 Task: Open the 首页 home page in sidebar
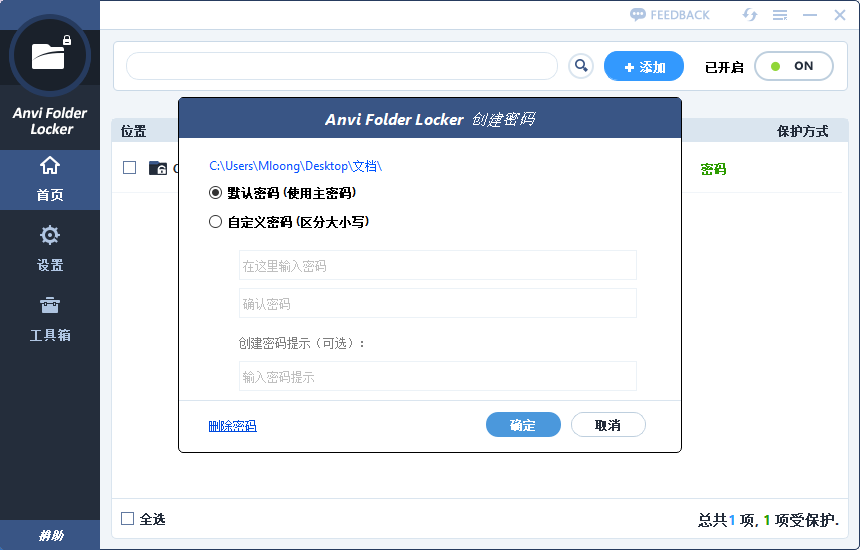50,179
